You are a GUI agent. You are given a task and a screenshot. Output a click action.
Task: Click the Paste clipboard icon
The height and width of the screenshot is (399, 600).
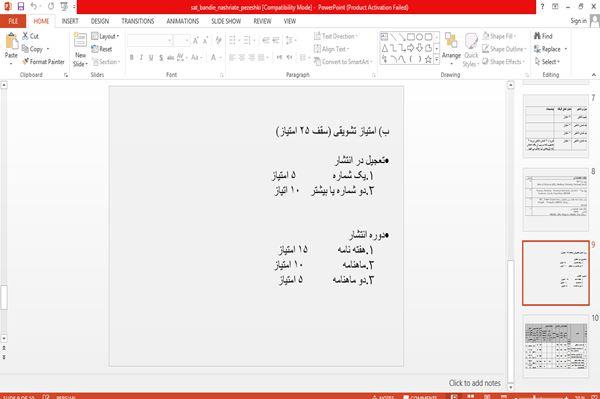click(x=11, y=41)
